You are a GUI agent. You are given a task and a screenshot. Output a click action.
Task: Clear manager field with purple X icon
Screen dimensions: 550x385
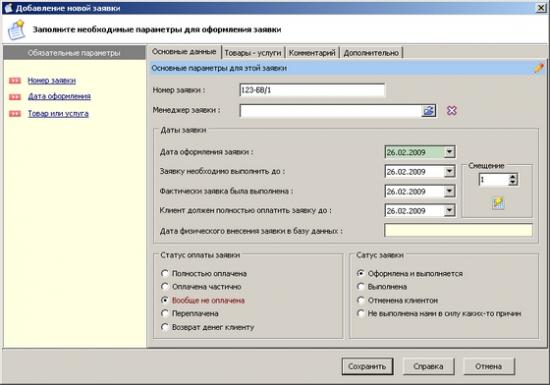[452, 110]
